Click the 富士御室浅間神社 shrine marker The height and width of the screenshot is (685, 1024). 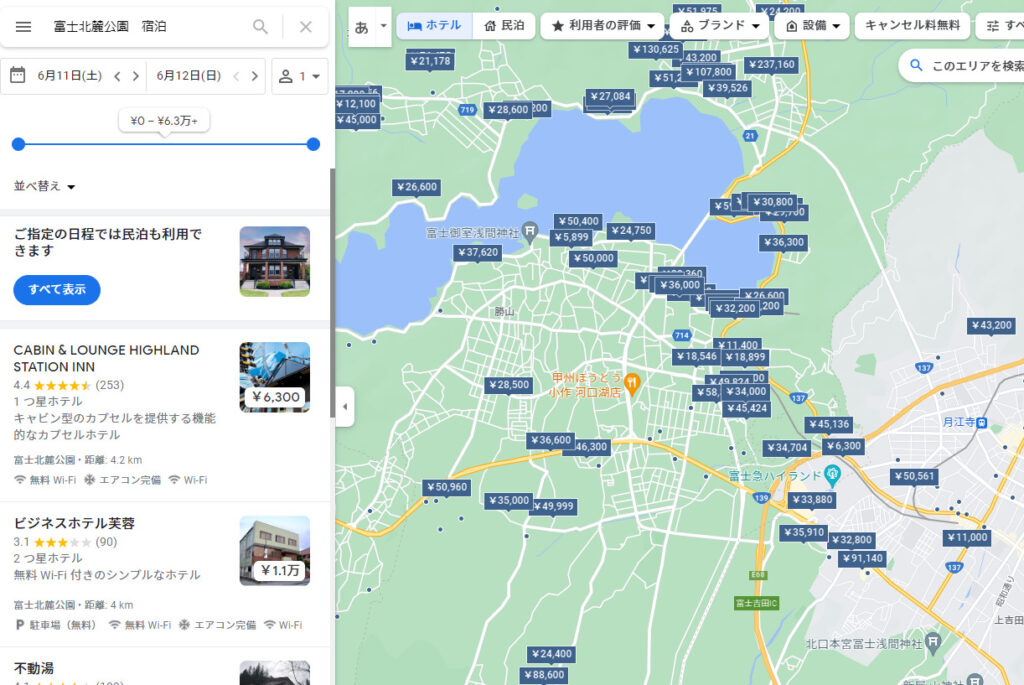click(x=530, y=231)
